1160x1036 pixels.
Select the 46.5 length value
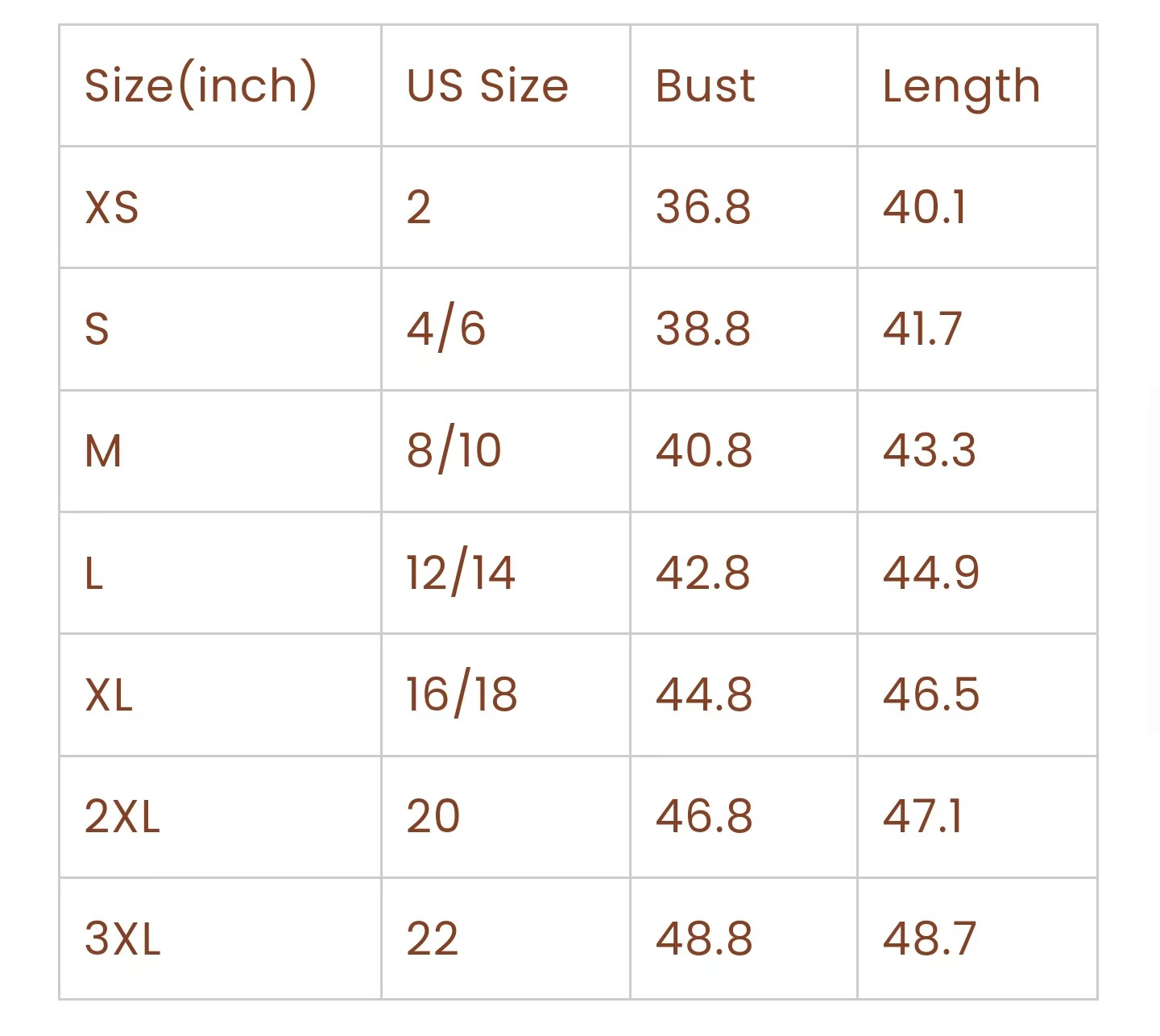(x=930, y=694)
